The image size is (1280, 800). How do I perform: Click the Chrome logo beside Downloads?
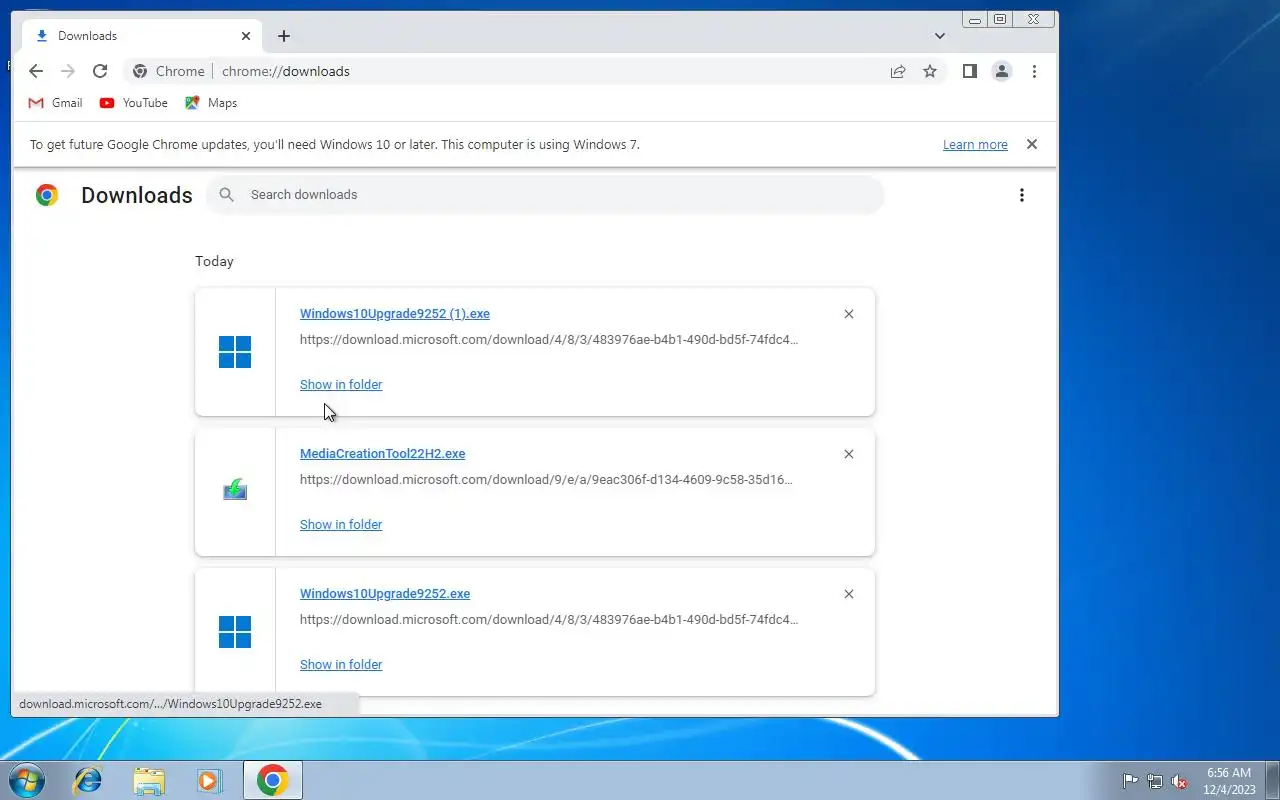(x=46, y=195)
